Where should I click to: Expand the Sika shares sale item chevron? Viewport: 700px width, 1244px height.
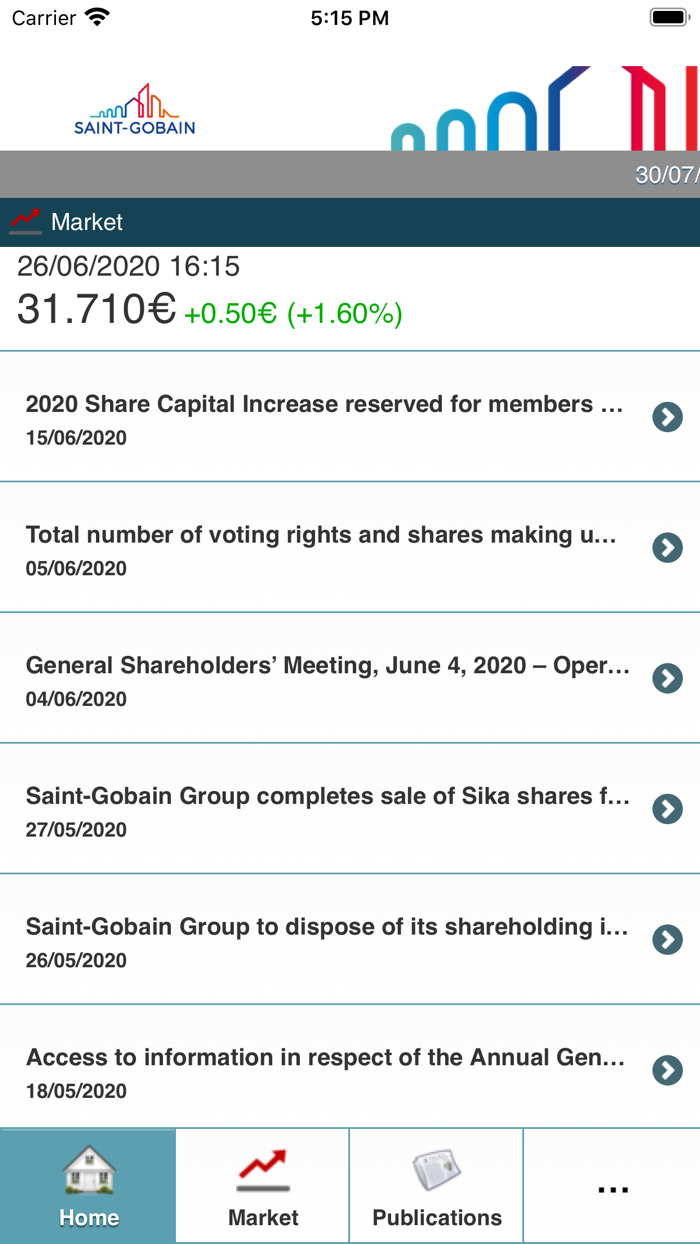click(x=667, y=809)
